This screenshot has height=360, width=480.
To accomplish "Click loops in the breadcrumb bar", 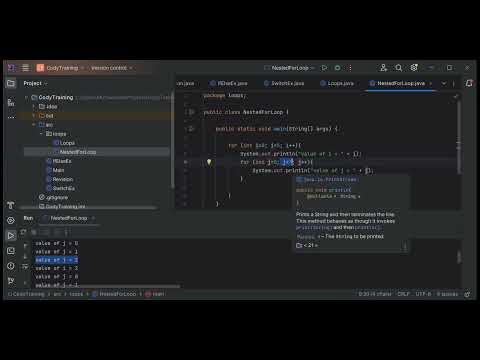I will pos(76,294).
